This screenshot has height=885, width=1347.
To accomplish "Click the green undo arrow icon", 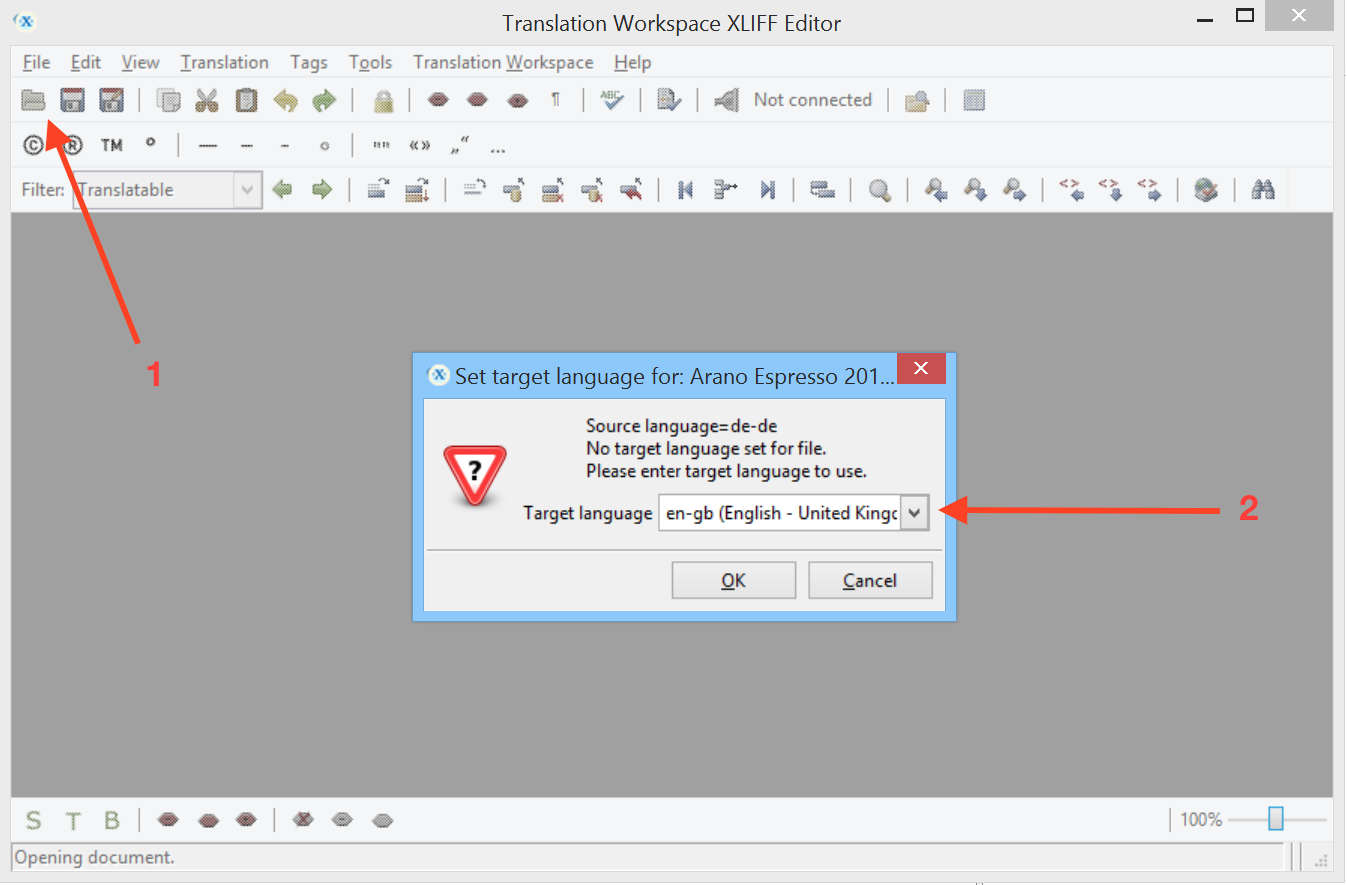I will [286, 100].
